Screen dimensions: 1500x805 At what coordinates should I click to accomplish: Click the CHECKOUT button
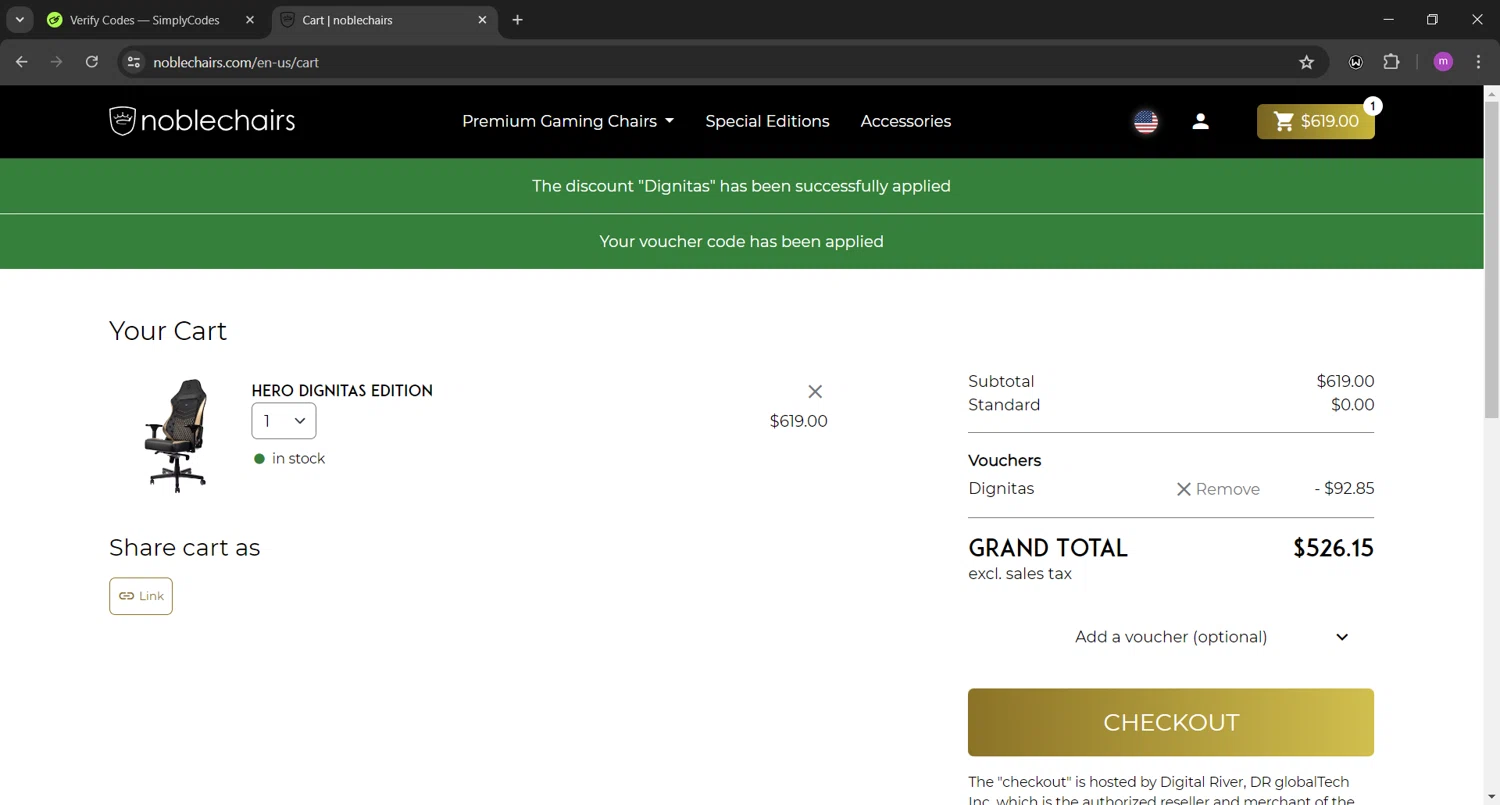tap(1171, 722)
